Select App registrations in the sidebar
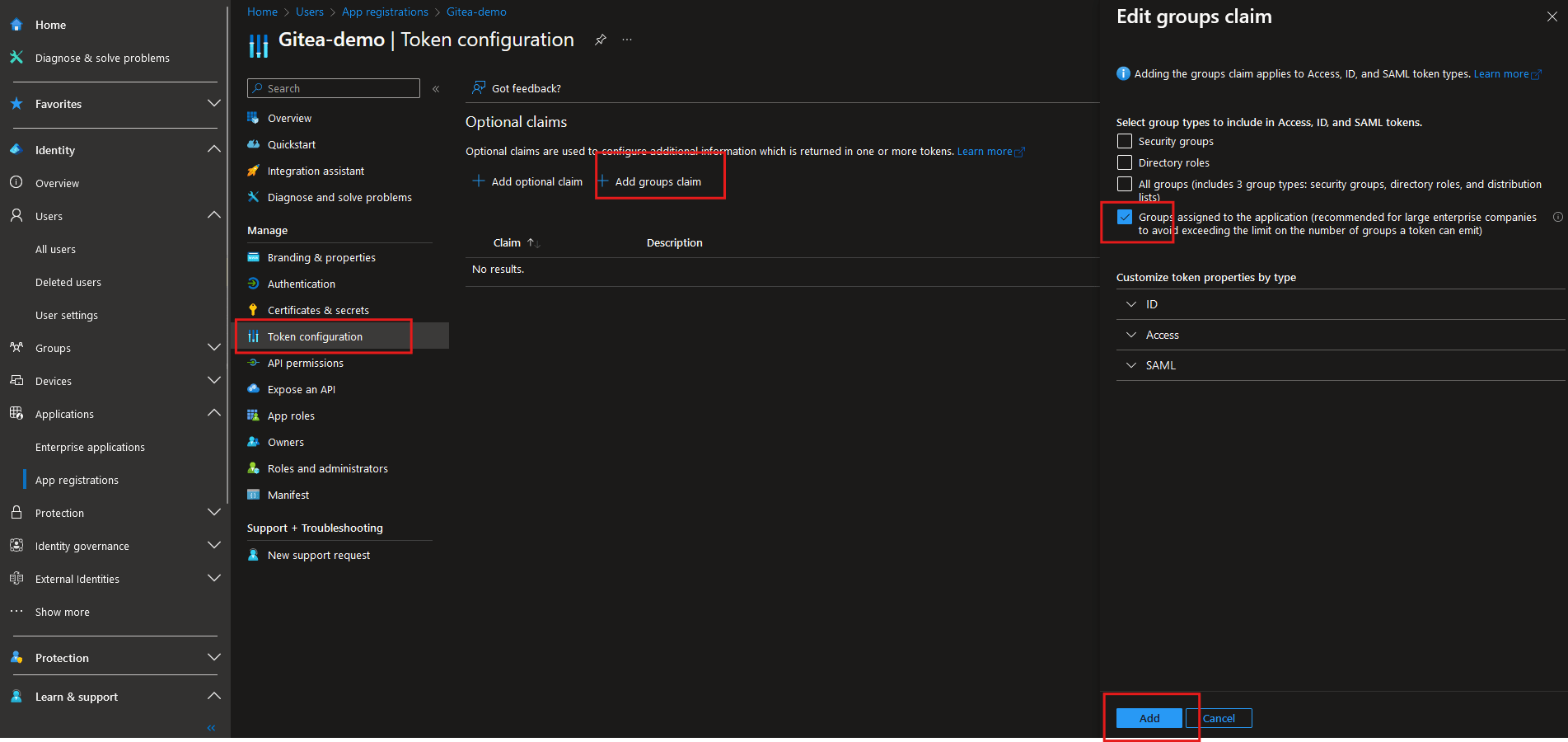The height and width of the screenshot is (742, 1568). click(x=77, y=480)
